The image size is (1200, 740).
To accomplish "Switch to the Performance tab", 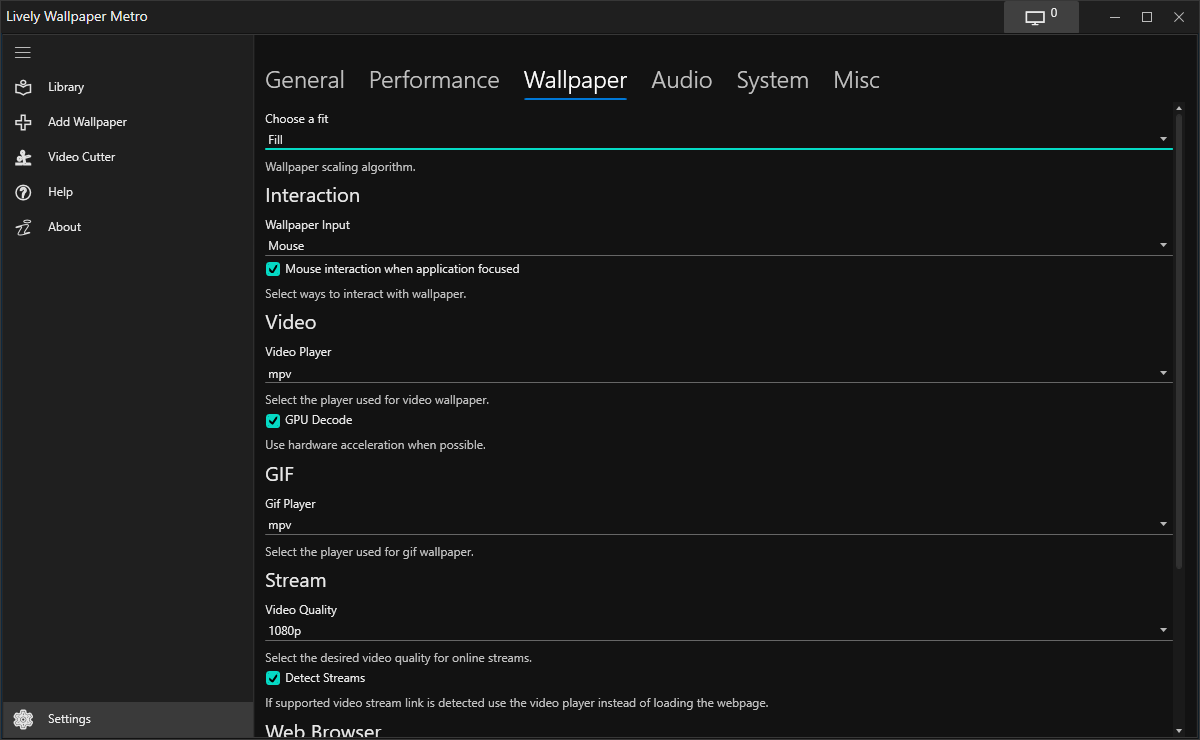I will 434,80.
